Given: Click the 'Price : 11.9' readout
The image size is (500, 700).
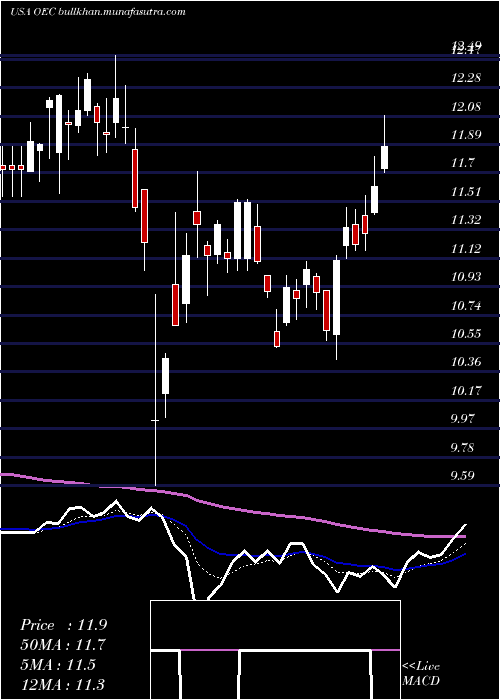Looking at the screenshot, I should pos(63,625).
